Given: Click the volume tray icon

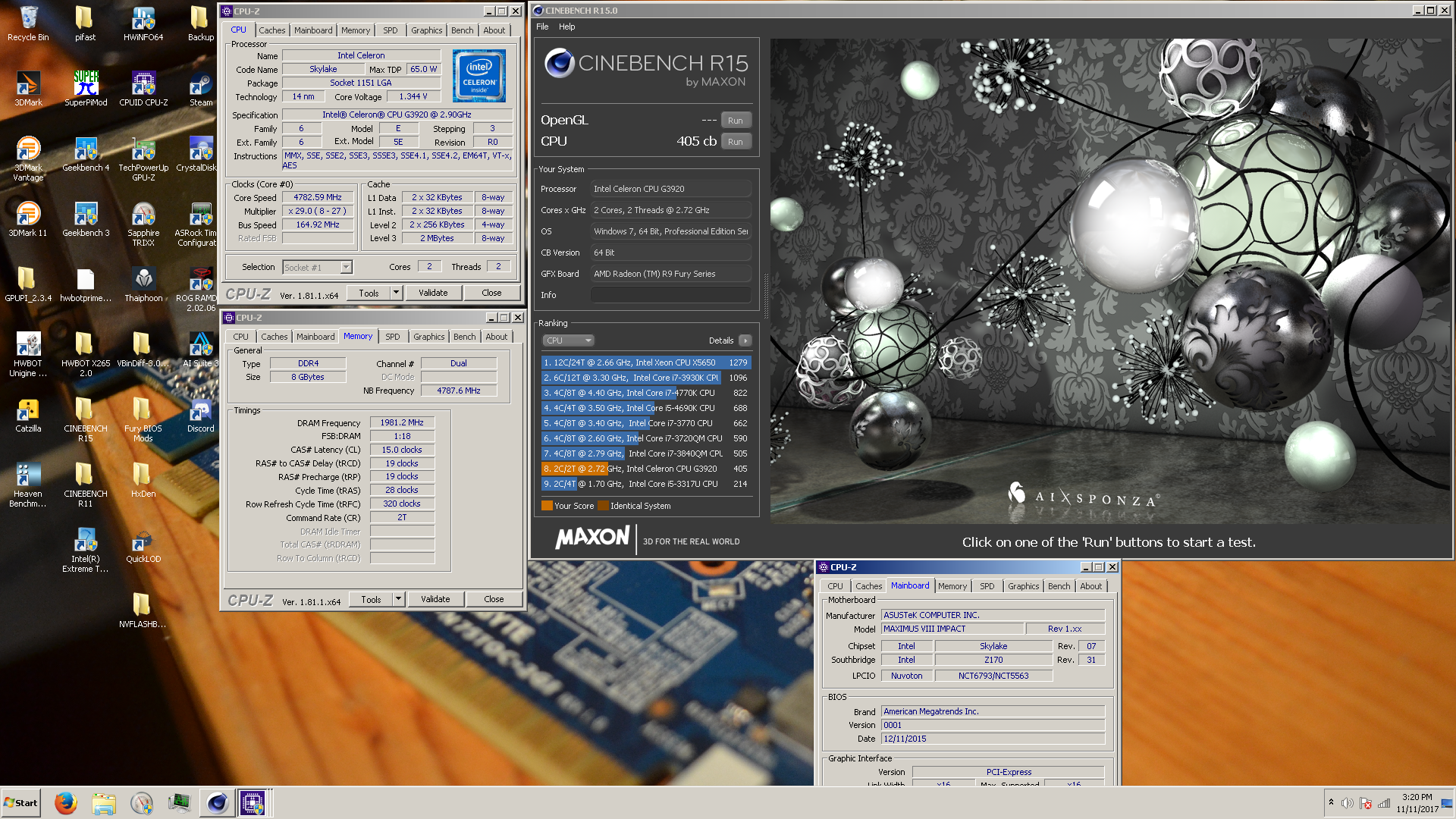Looking at the screenshot, I should click(1348, 803).
